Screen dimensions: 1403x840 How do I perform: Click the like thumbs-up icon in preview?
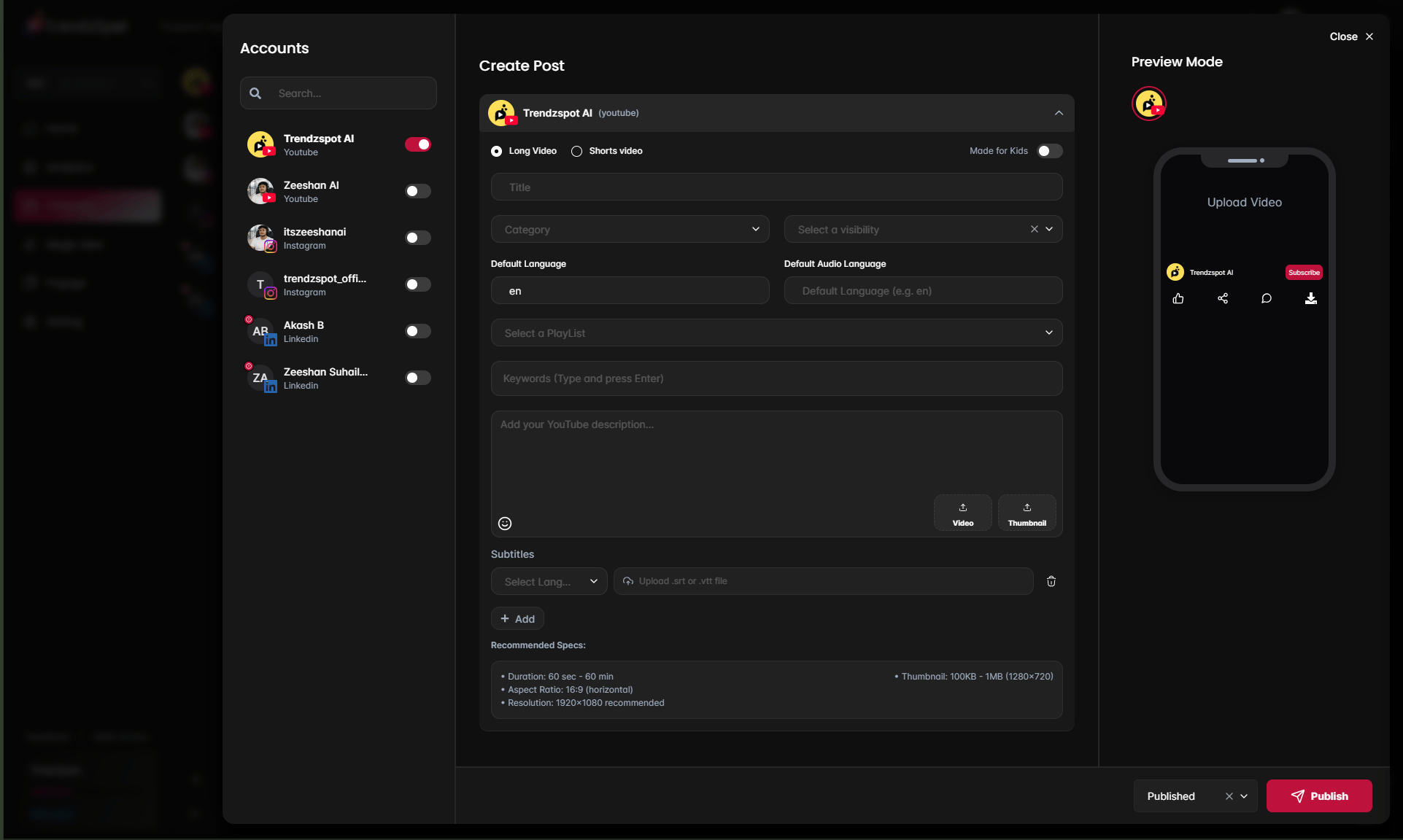click(1178, 298)
